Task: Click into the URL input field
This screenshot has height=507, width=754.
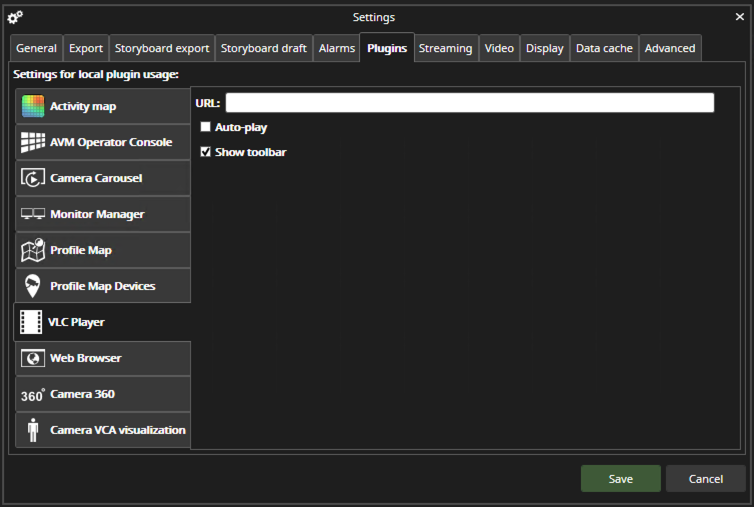Action: [469, 103]
